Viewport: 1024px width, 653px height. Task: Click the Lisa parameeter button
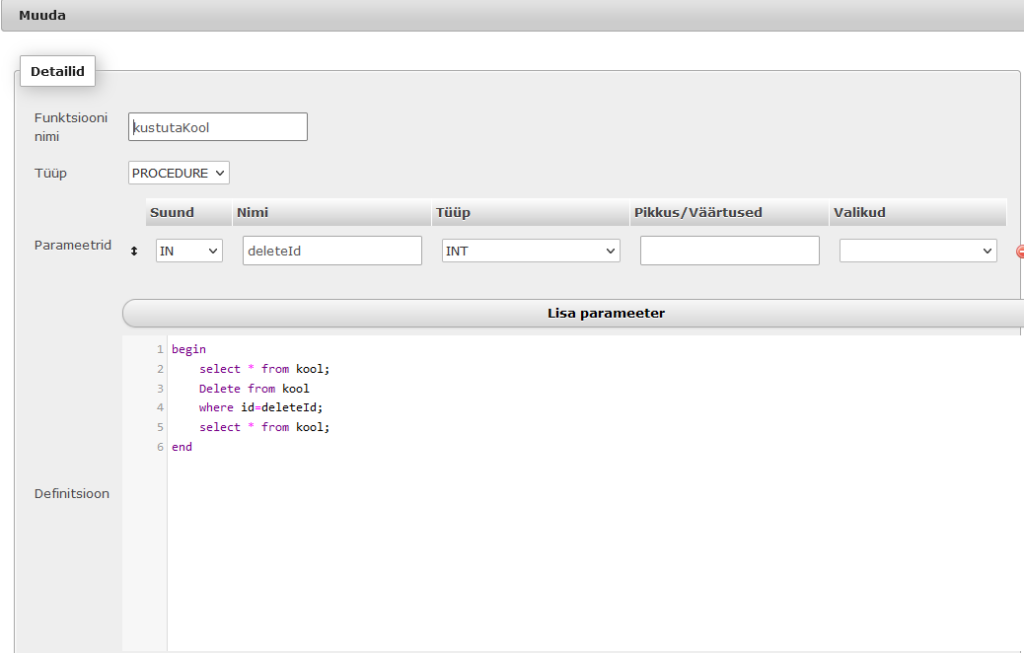pos(573,313)
